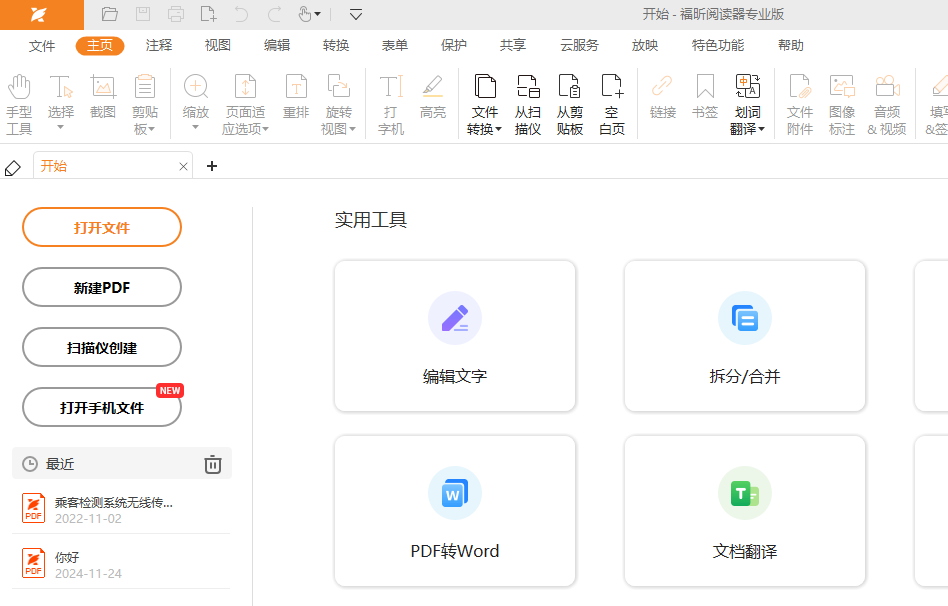Close the 开始 document tab
Image resolution: width=948 pixels, height=606 pixels.
[183, 167]
